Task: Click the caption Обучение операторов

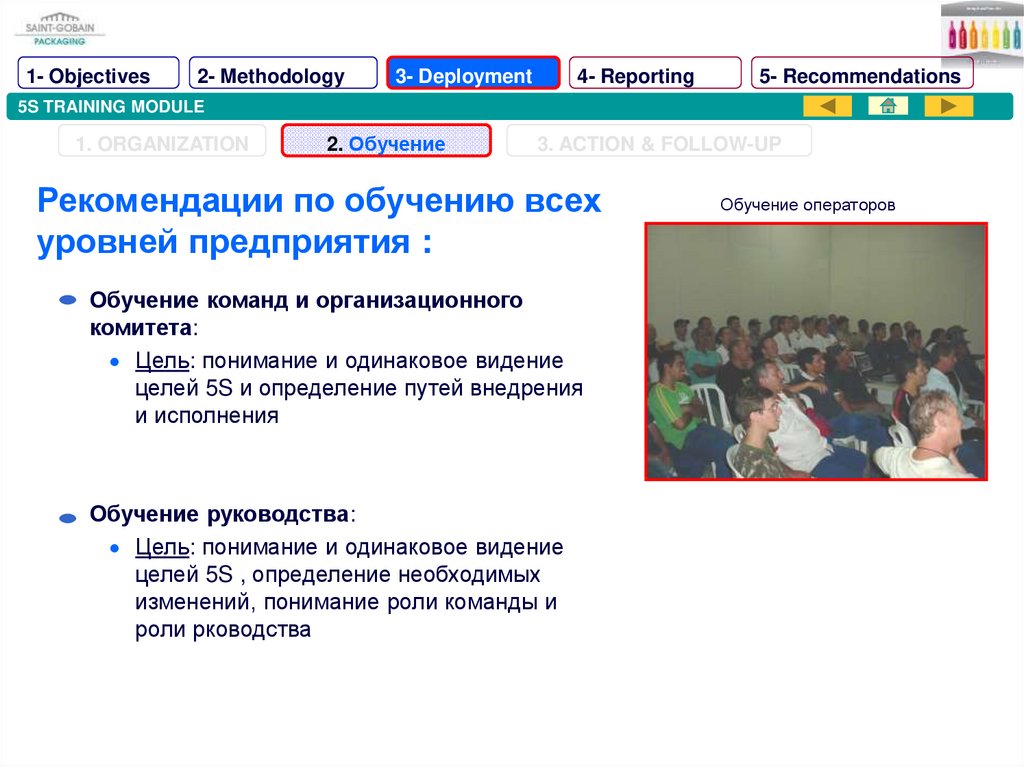Action: (x=808, y=205)
